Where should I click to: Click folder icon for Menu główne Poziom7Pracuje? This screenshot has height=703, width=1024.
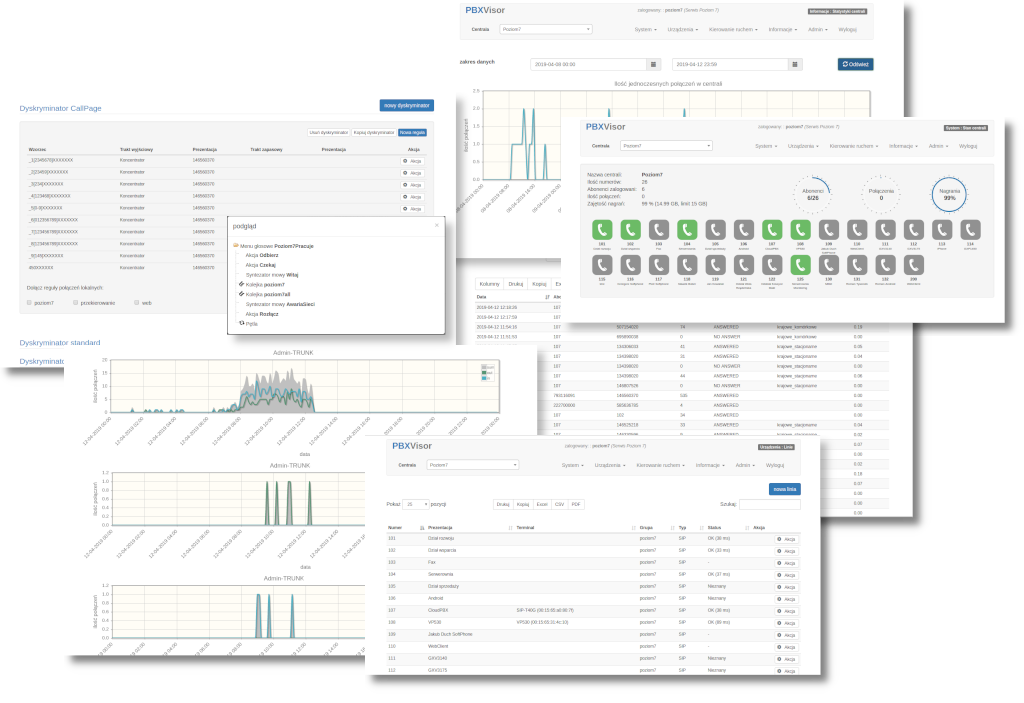[x=236, y=246]
